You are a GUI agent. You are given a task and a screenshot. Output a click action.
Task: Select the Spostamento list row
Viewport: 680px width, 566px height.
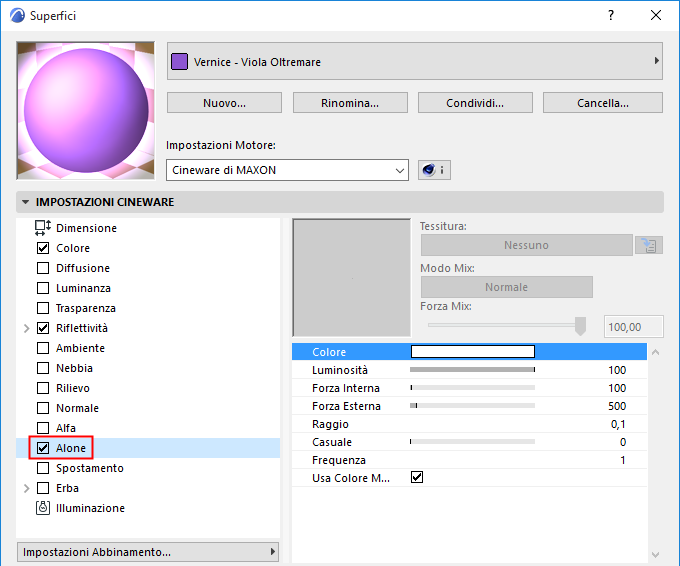[x=148, y=468]
